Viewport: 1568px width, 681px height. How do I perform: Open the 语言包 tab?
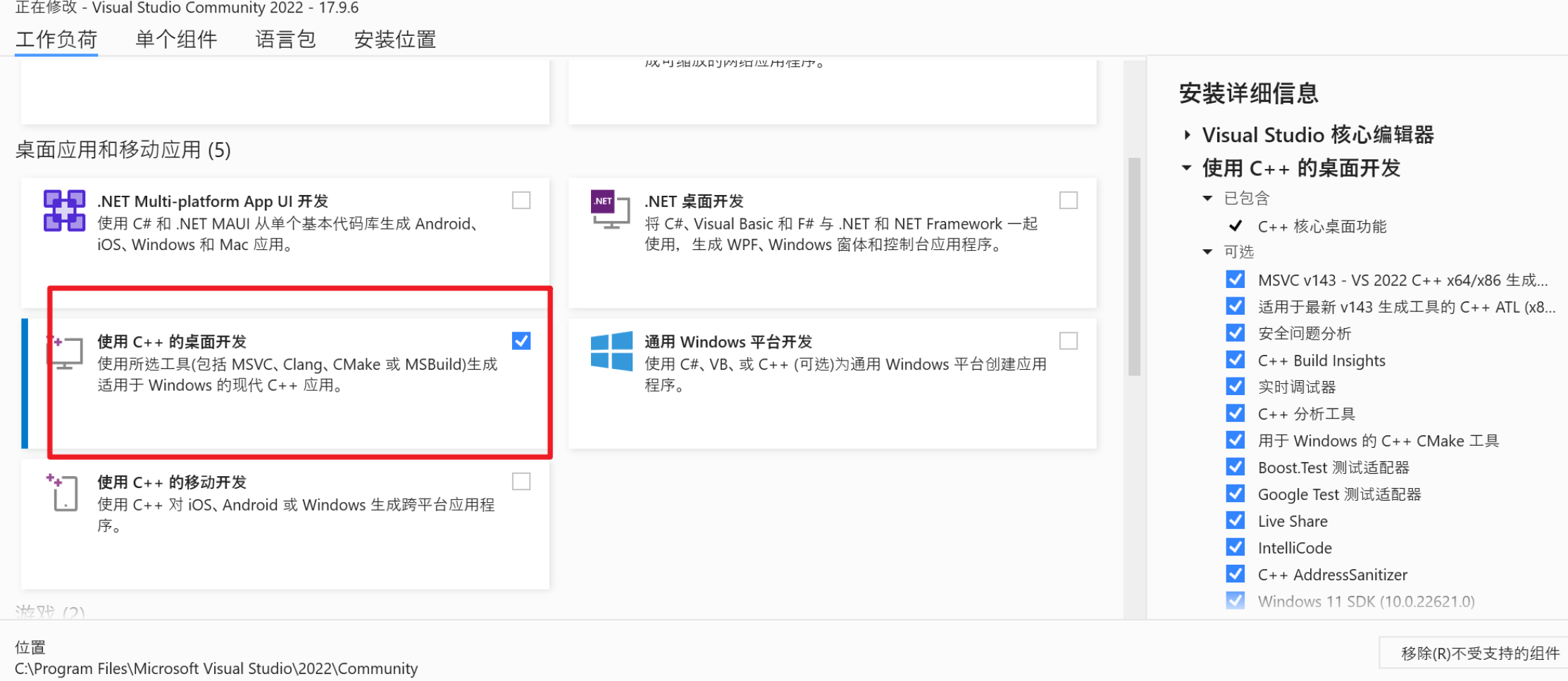tap(285, 39)
